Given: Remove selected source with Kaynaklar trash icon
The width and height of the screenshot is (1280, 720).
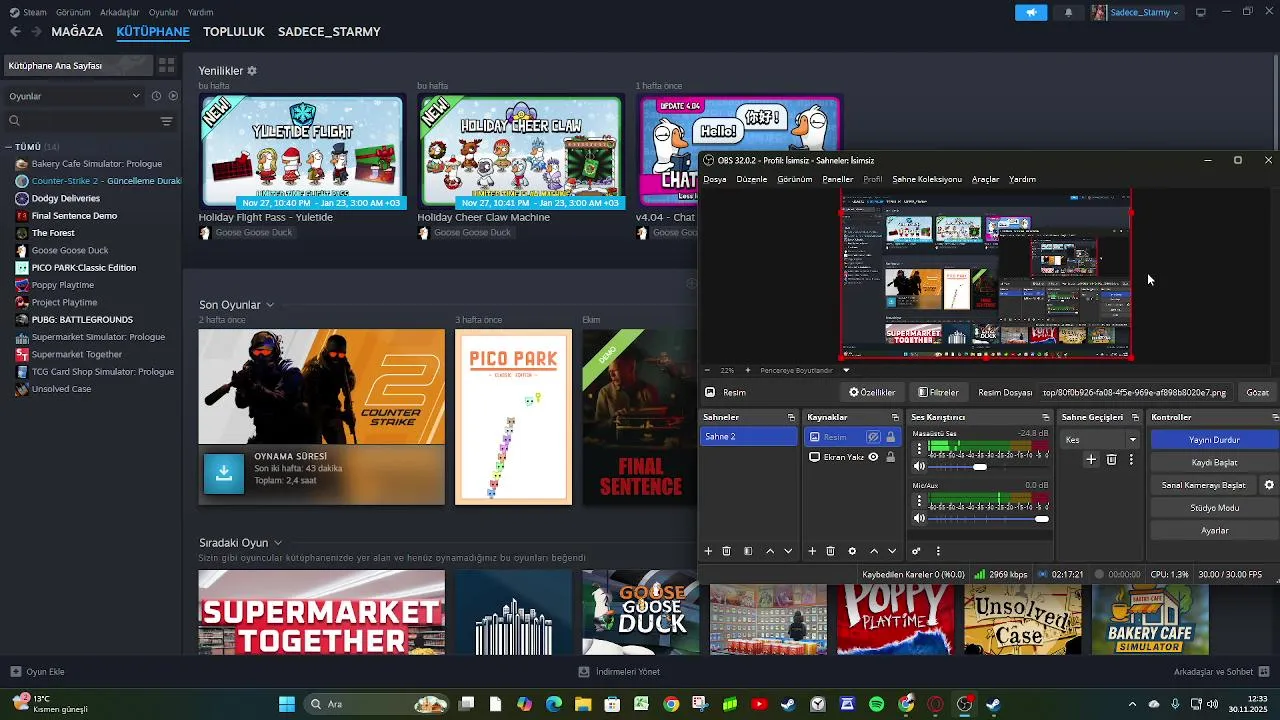Looking at the screenshot, I should click(x=830, y=551).
